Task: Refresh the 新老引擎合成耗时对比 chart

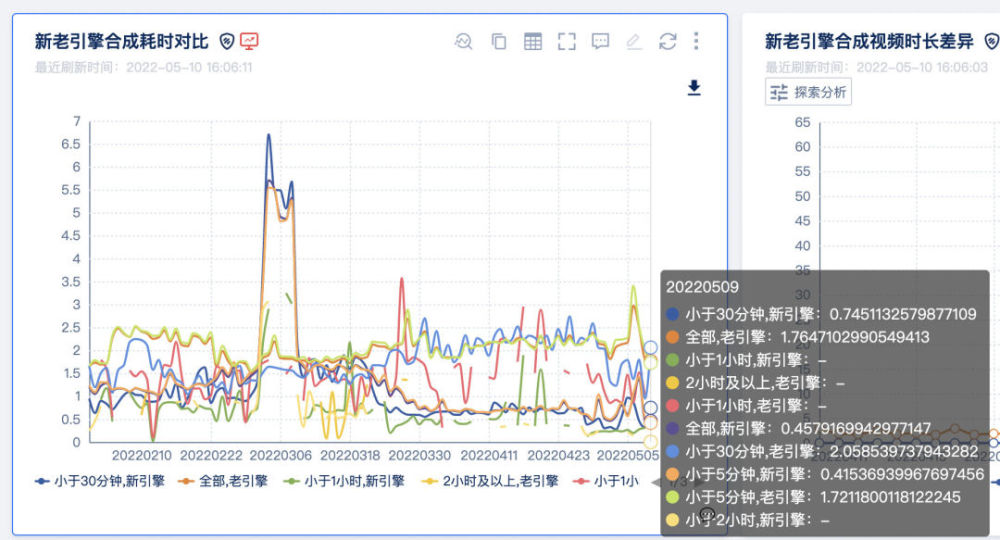Action: pyautogui.click(x=668, y=42)
